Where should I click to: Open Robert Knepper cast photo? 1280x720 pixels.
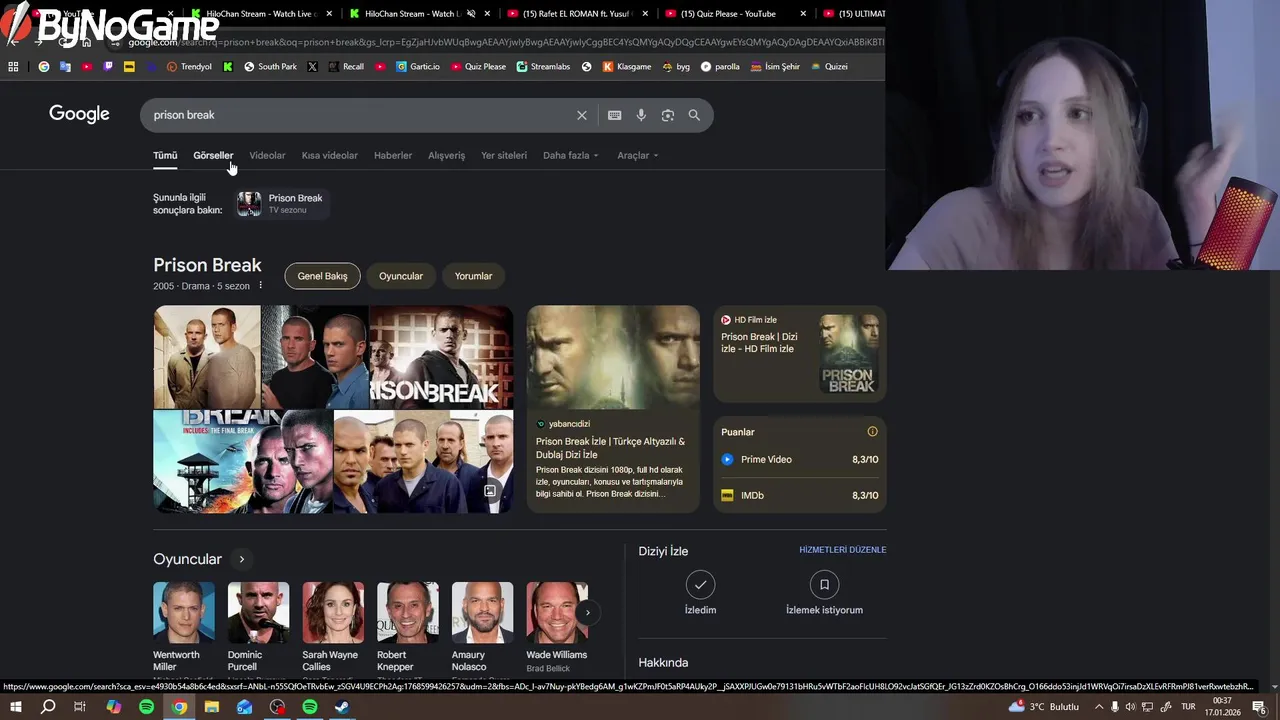point(408,612)
